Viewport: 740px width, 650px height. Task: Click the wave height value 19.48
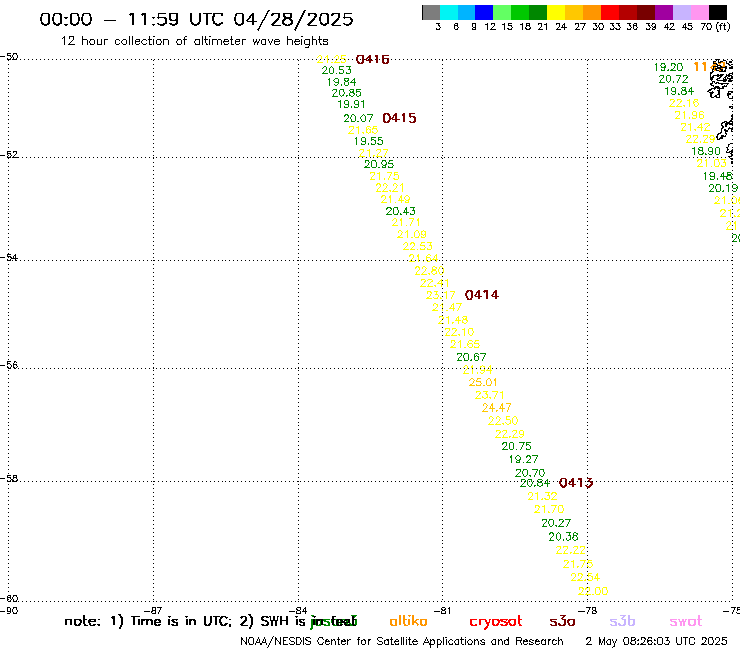tap(717, 176)
